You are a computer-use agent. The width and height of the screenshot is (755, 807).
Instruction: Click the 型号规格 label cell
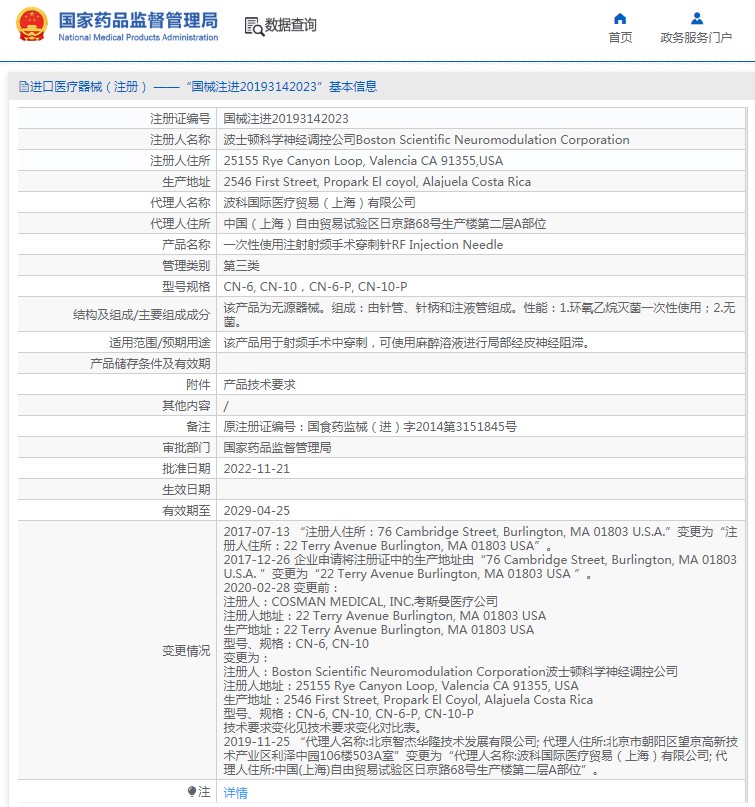117,287
